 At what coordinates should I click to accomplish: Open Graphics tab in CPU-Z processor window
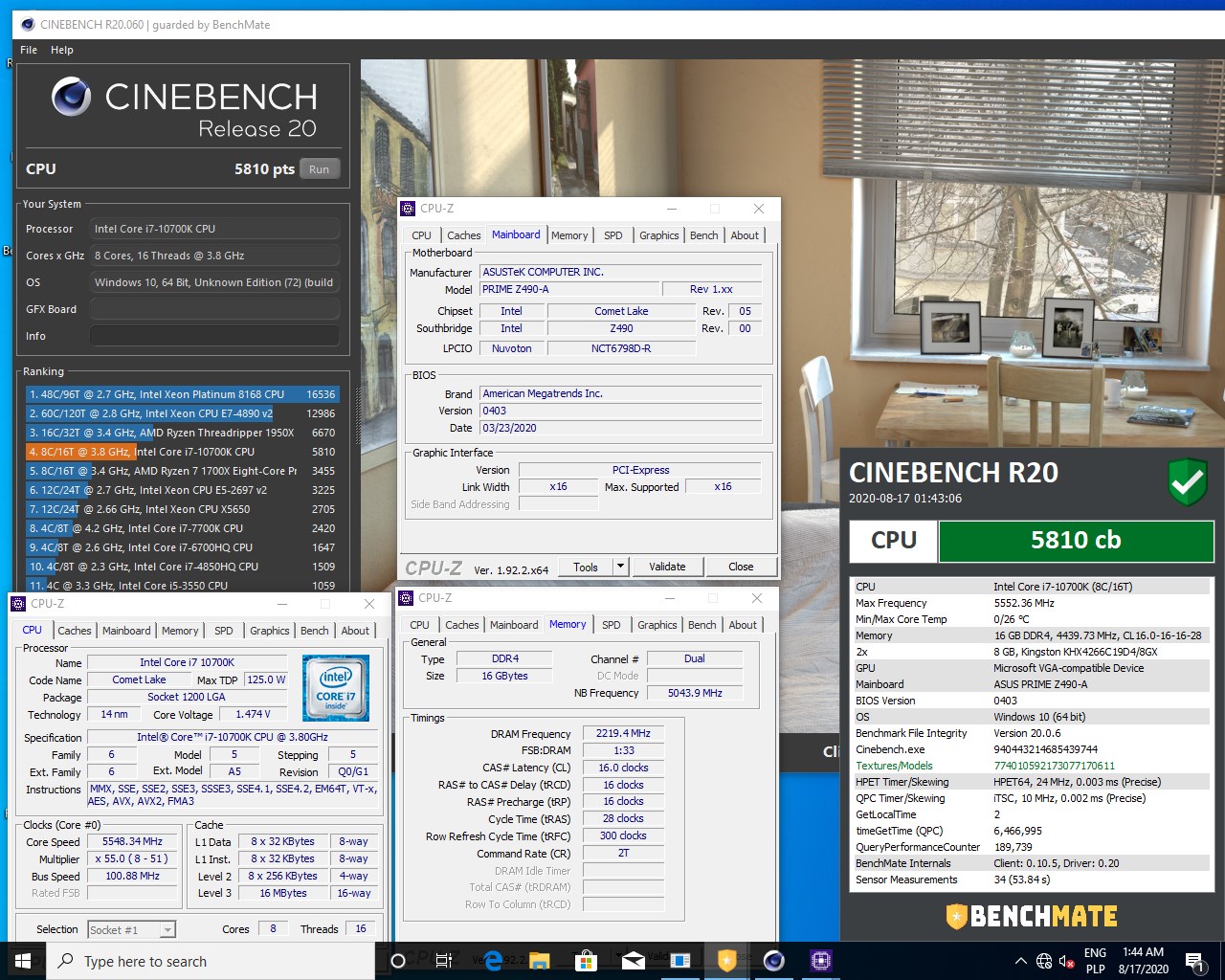click(x=270, y=631)
